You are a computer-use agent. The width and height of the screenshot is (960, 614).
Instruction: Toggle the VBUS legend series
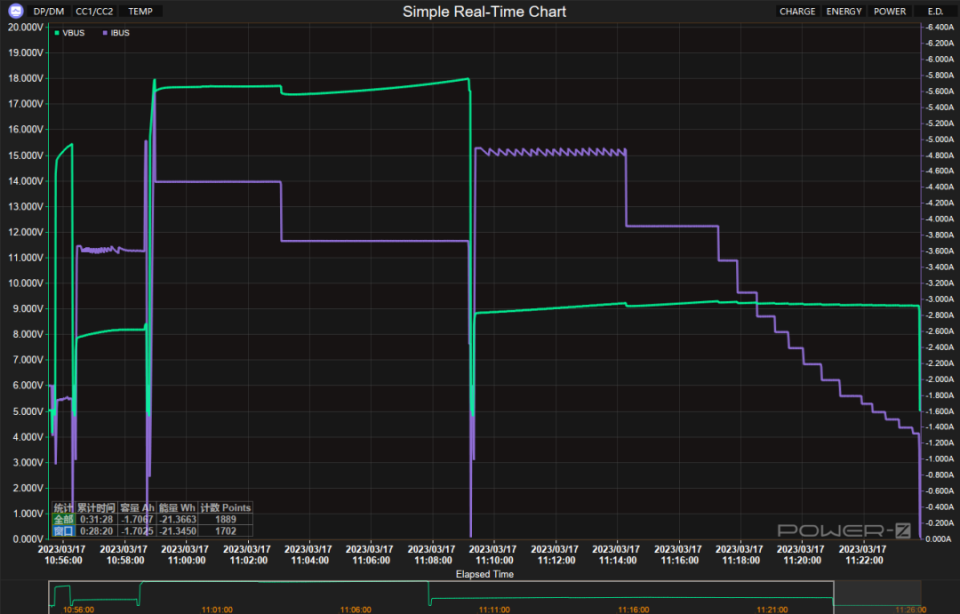pyautogui.click(x=69, y=33)
